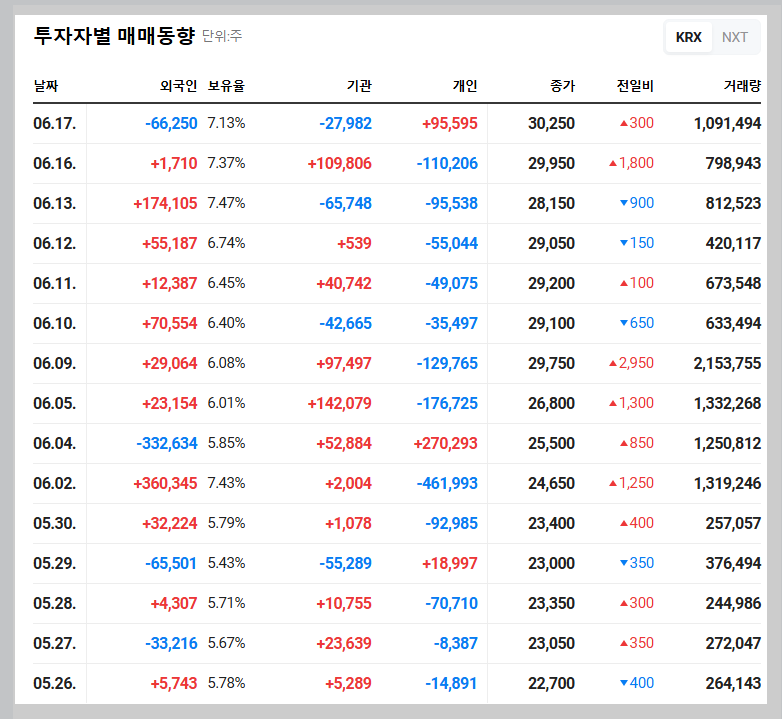The image size is (782, 719).
Task: Click volume value 1,091,494
Action: coord(728,123)
